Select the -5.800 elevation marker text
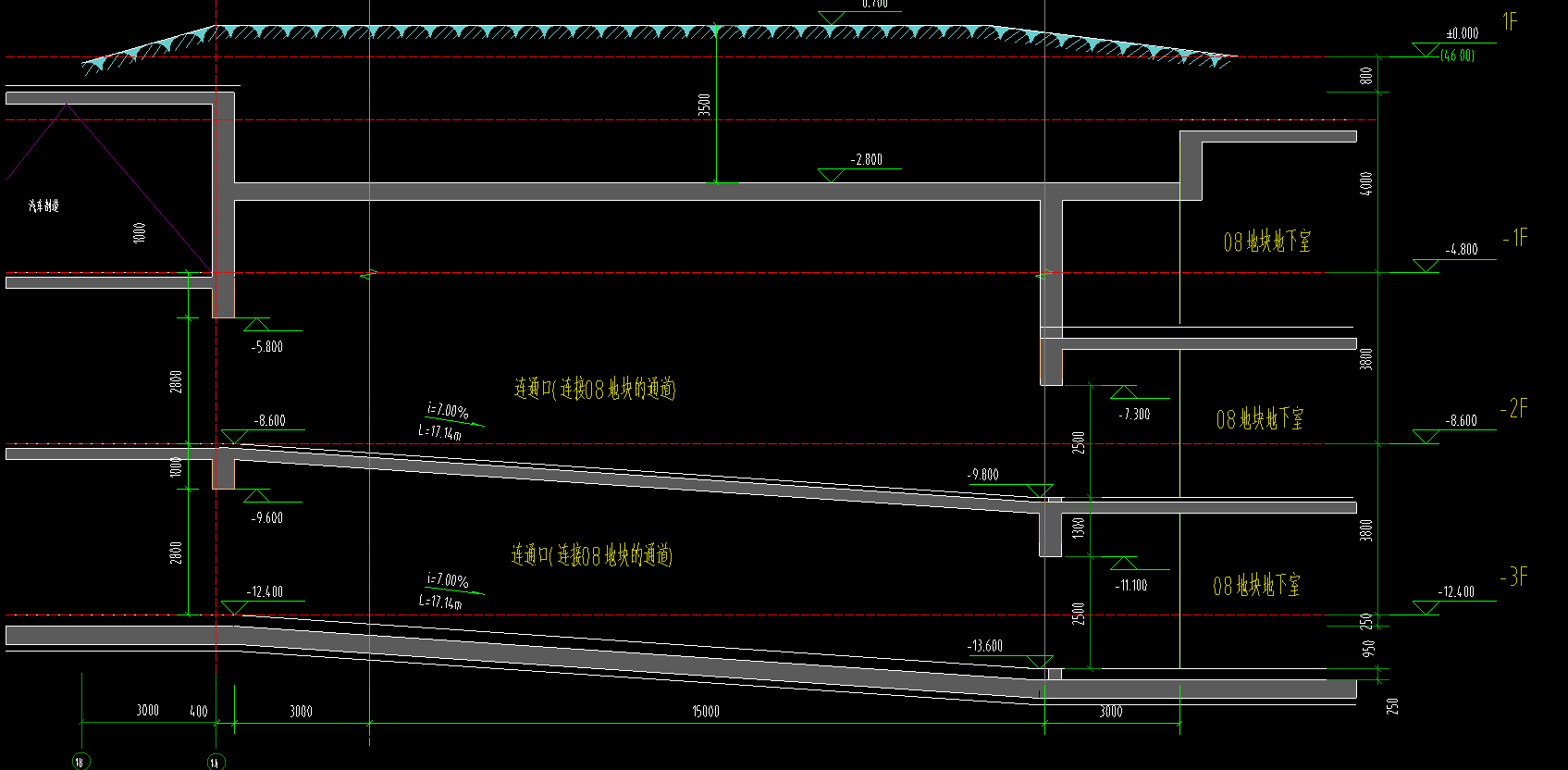Screen dimensions: 1568x770 pyautogui.click(x=267, y=347)
